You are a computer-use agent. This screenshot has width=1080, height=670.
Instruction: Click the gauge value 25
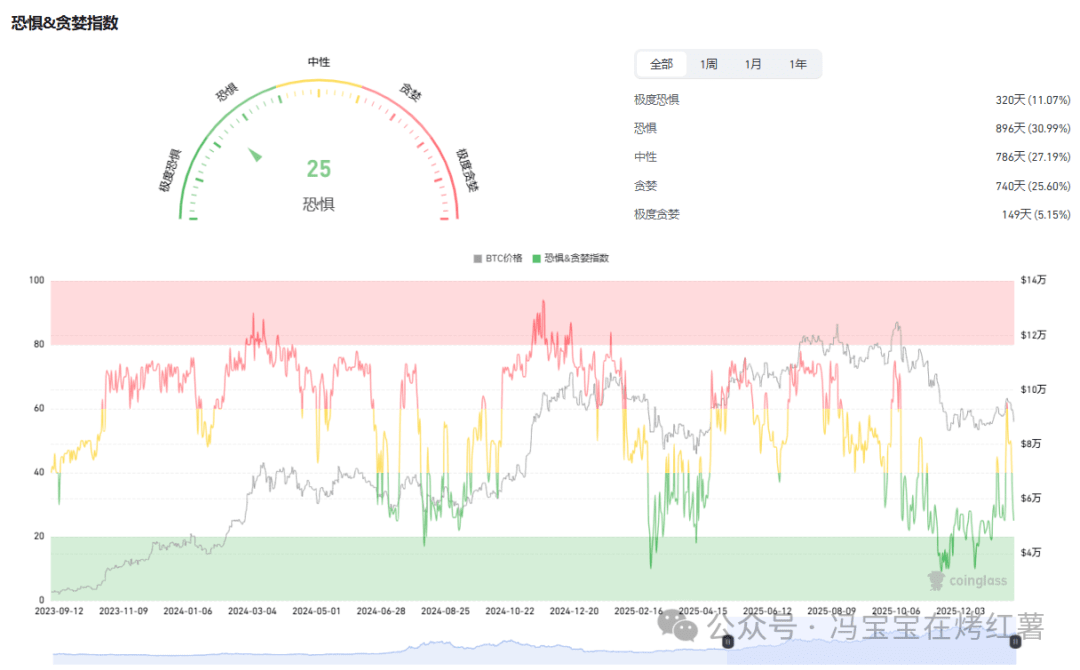click(319, 169)
